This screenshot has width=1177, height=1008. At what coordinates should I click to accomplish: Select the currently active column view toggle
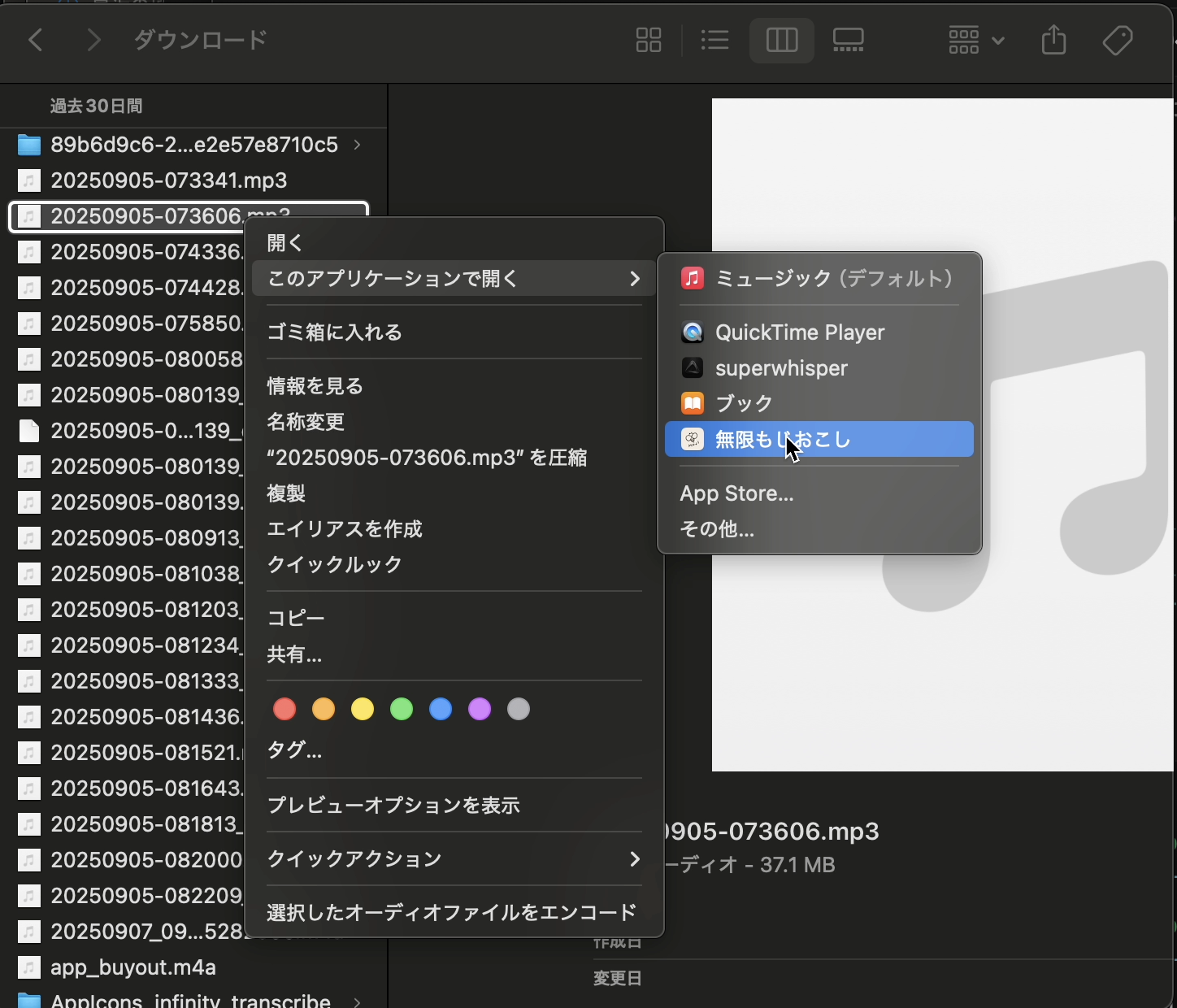click(x=781, y=40)
